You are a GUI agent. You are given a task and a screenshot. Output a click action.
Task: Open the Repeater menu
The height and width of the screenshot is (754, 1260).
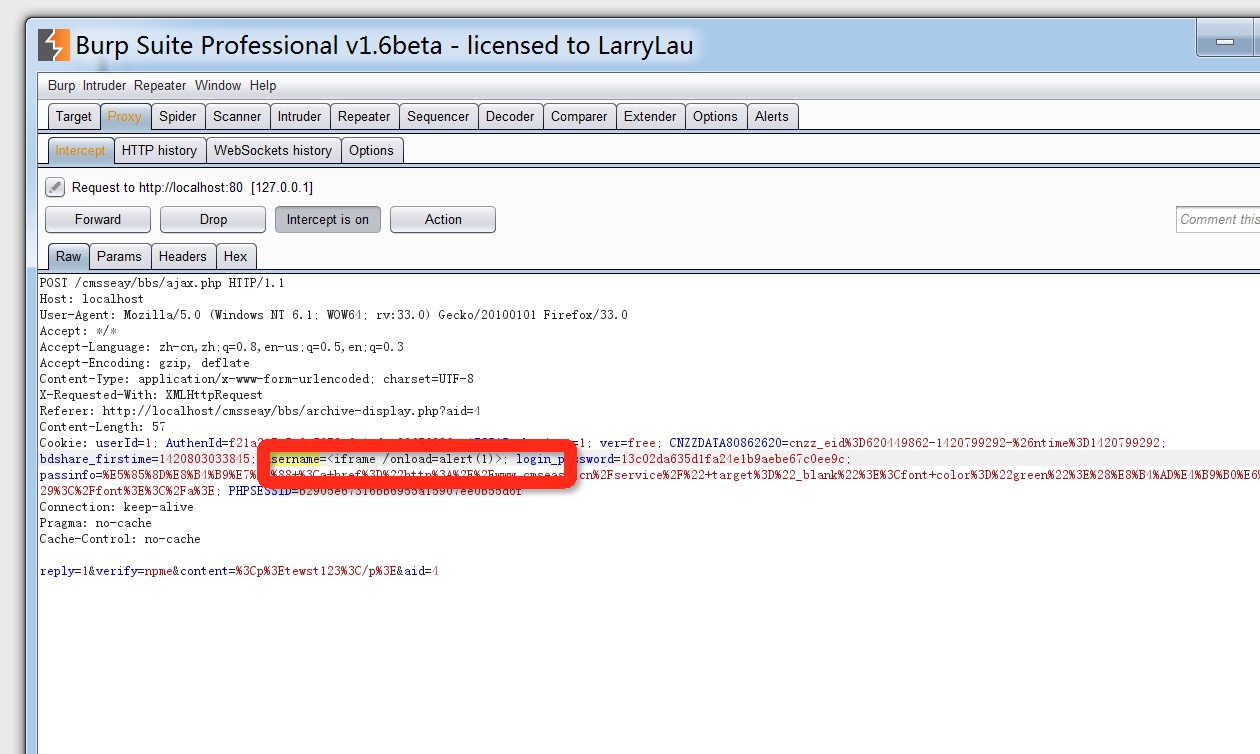pos(160,85)
